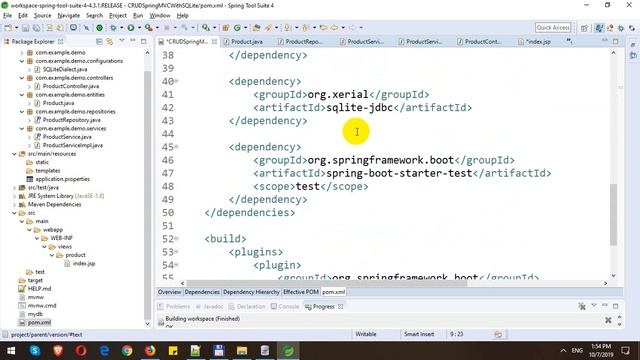
Task: Open File Explorer from the taskbar
Action: click(242, 351)
